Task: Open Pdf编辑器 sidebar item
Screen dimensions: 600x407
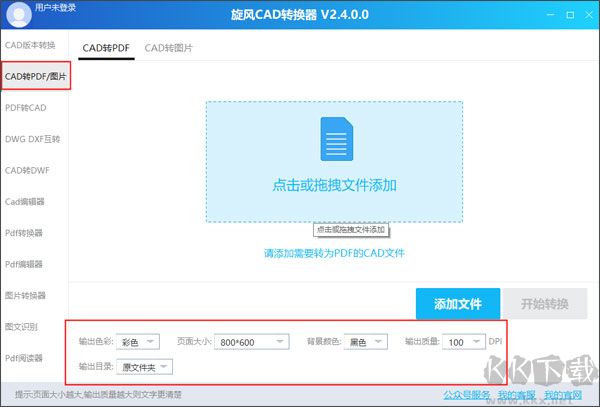Action: [24, 264]
